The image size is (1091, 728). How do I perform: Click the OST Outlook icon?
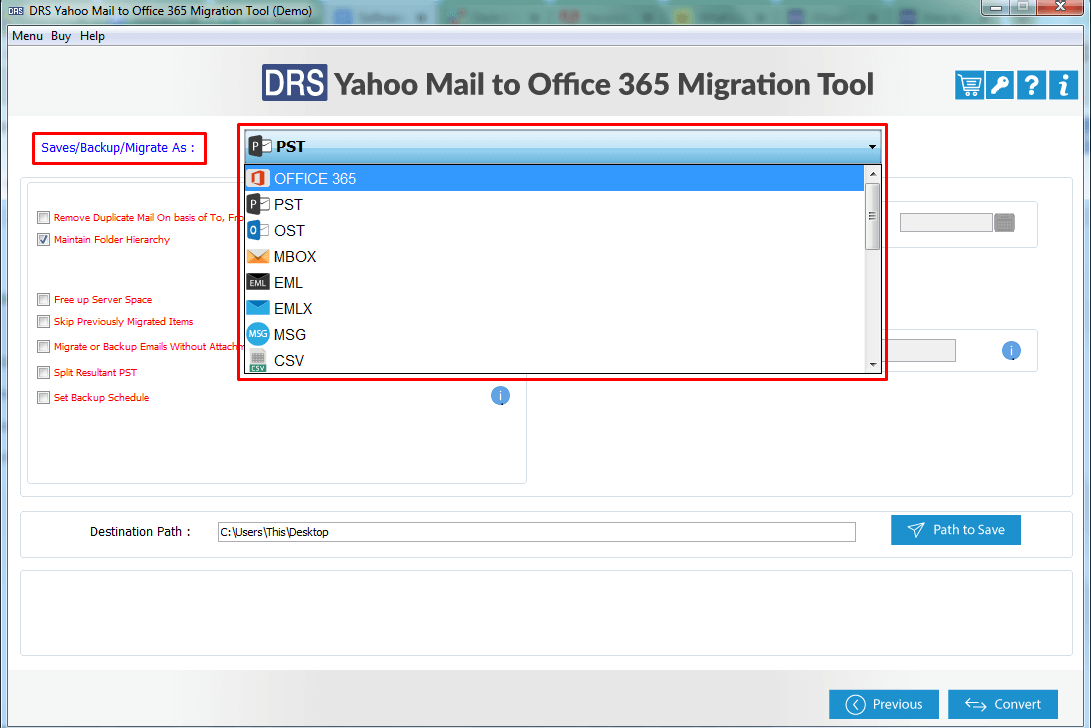pyautogui.click(x=258, y=230)
